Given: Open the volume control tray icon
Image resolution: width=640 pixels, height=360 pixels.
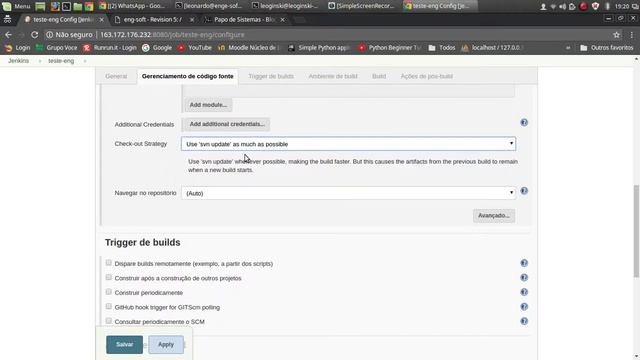Looking at the screenshot, I should click(x=562, y=6).
